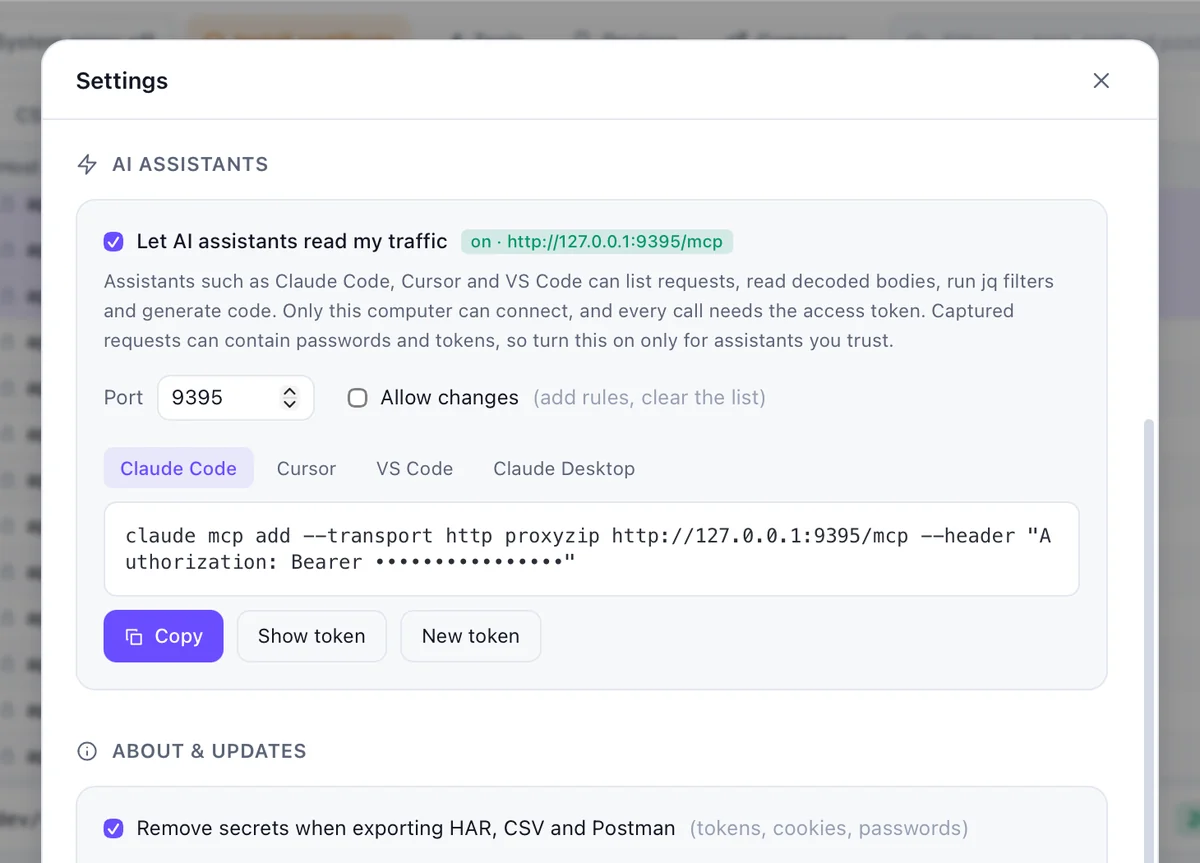Uncheck Remove secrets when exporting
1200x863 pixels.
pos(114,828)
